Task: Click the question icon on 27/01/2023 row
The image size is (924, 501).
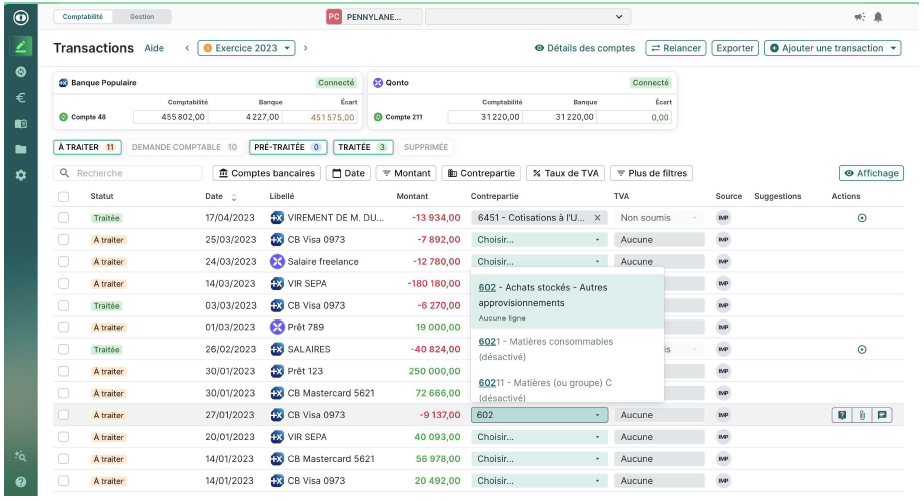Action: coord(842,415)
